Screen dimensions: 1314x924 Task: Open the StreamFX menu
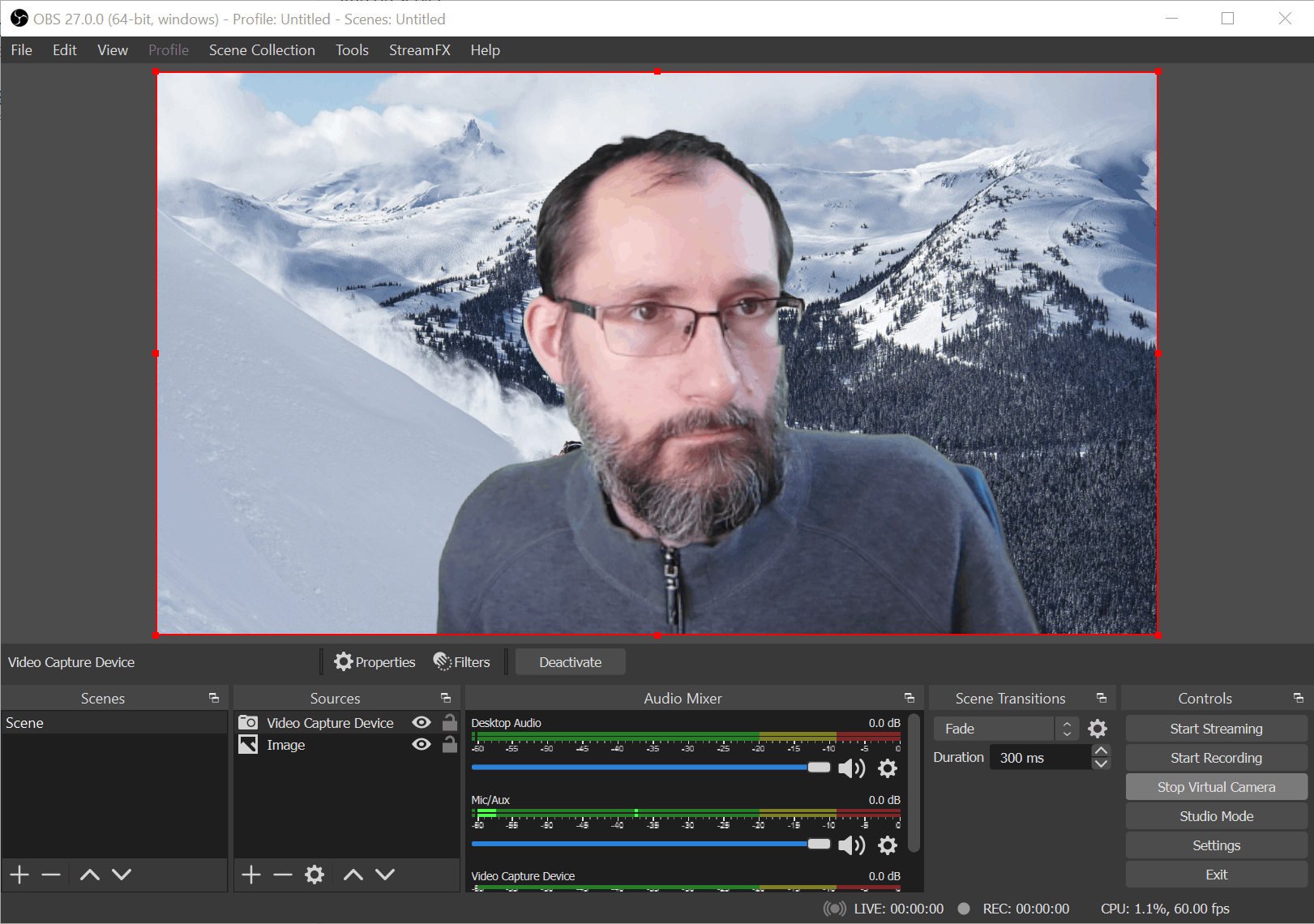419,50
